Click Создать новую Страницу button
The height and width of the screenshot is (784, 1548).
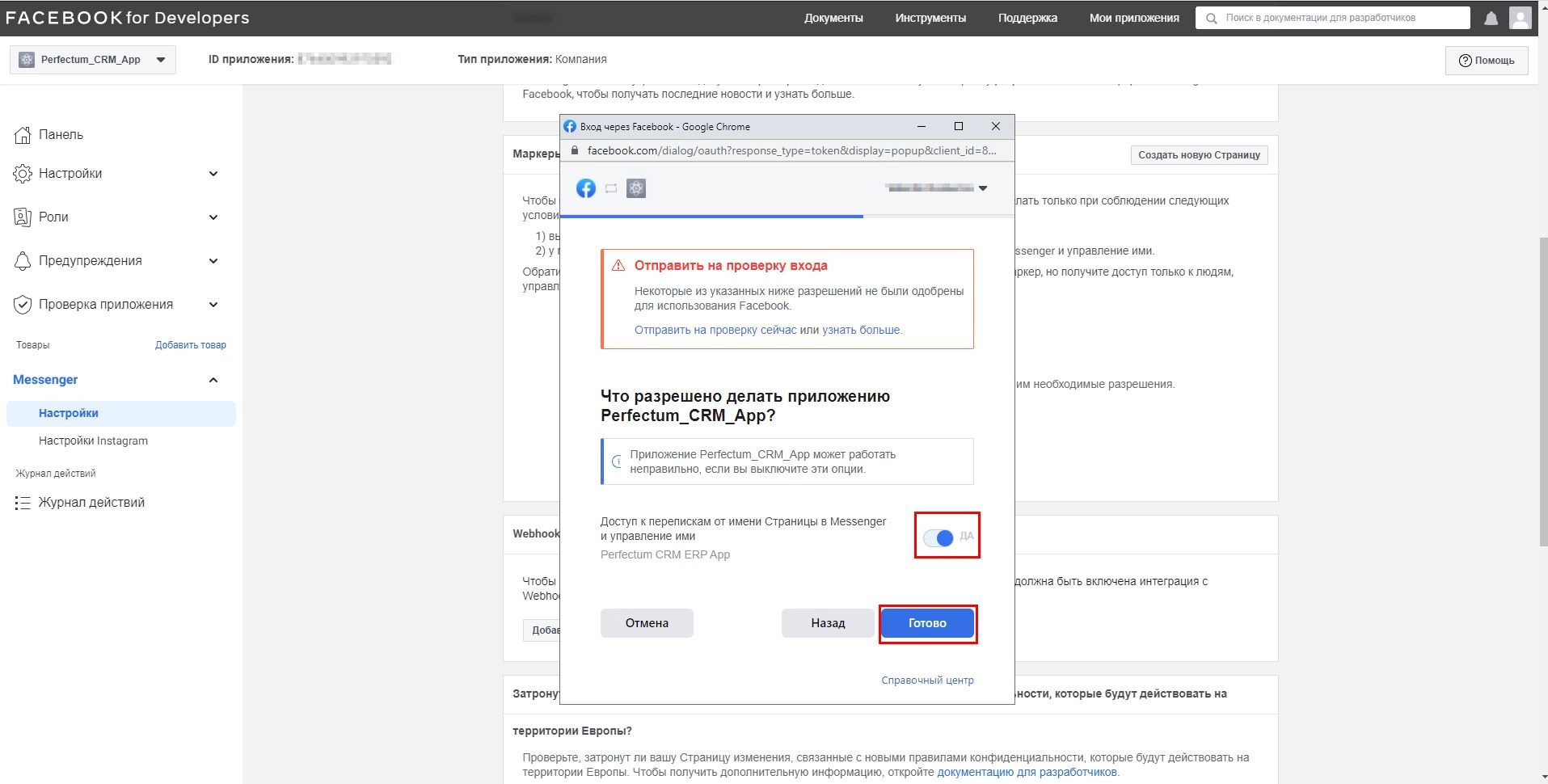pyautogui.click(x=1199, y=155)
